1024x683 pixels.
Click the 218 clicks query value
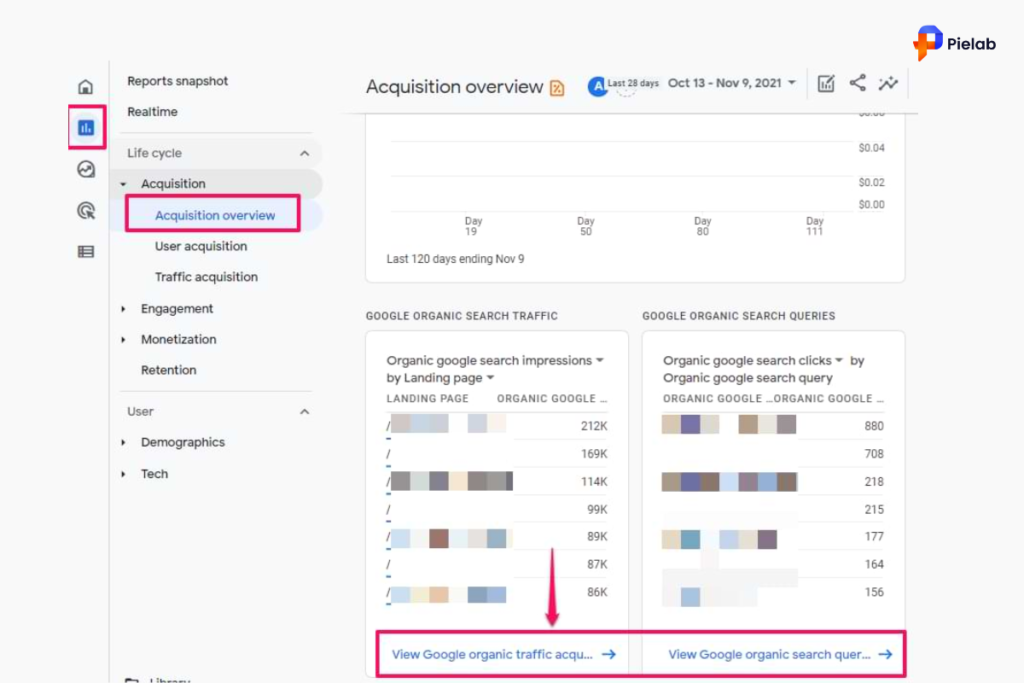pyautogui.click(x=874, y=482)
